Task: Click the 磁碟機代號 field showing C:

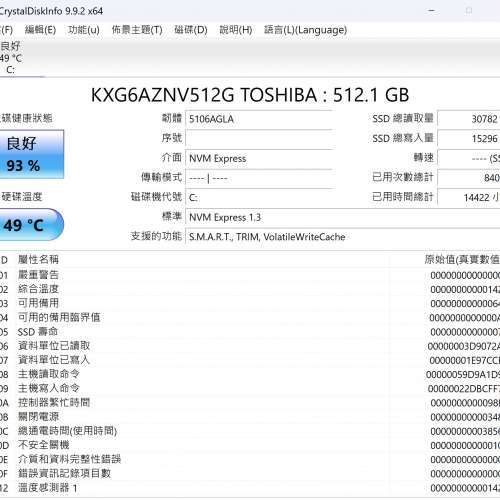Action: 259,198
